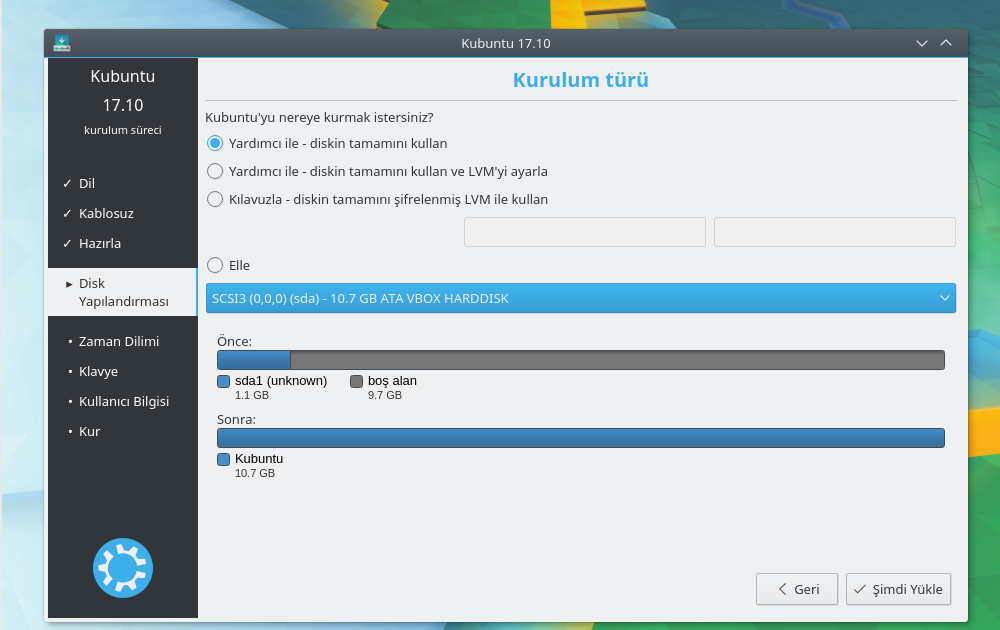Click the second encryption password confirm field
The height and width of the screenshot is (630, 1000).
coord(835,231)
